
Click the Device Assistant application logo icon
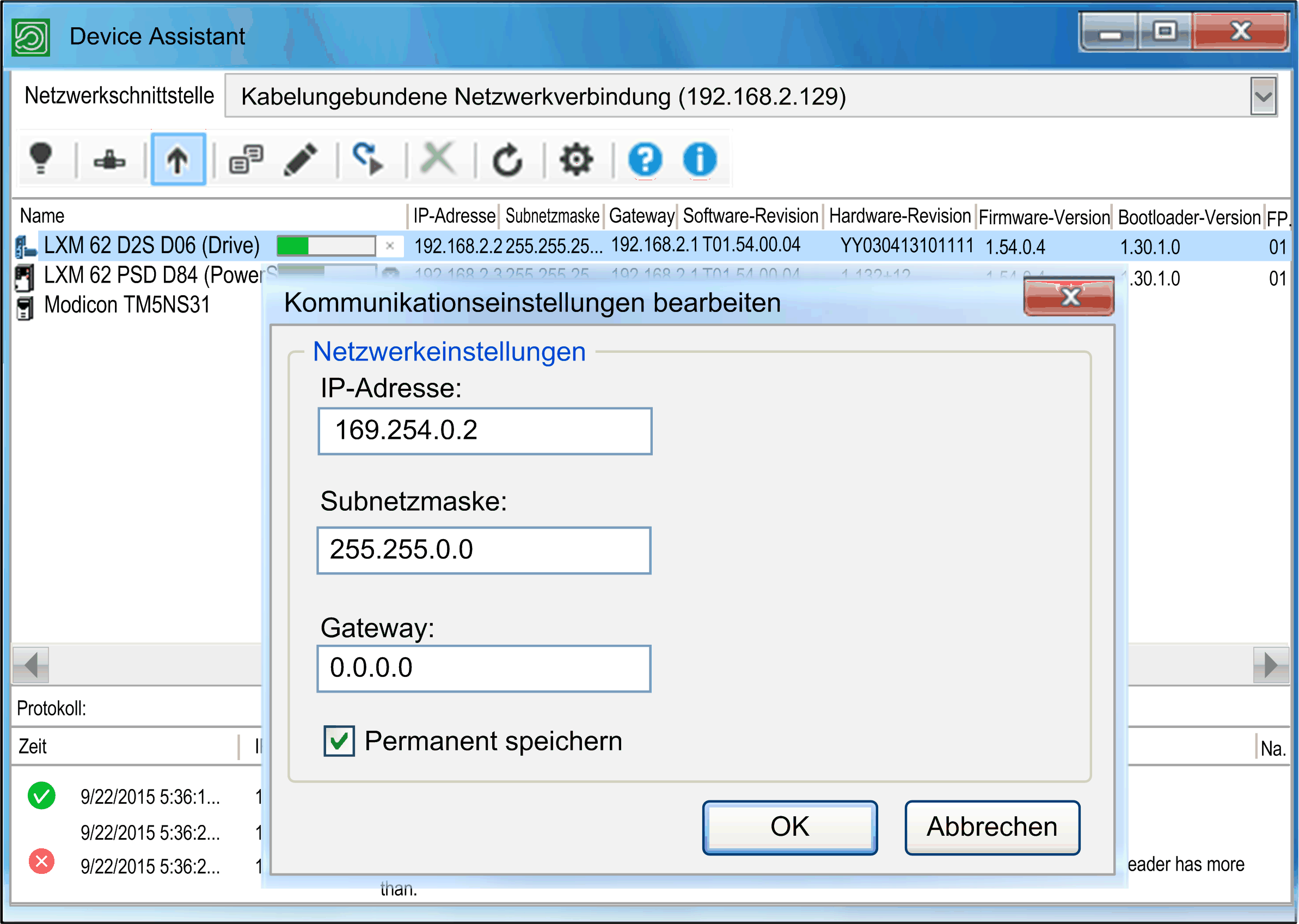30,38
